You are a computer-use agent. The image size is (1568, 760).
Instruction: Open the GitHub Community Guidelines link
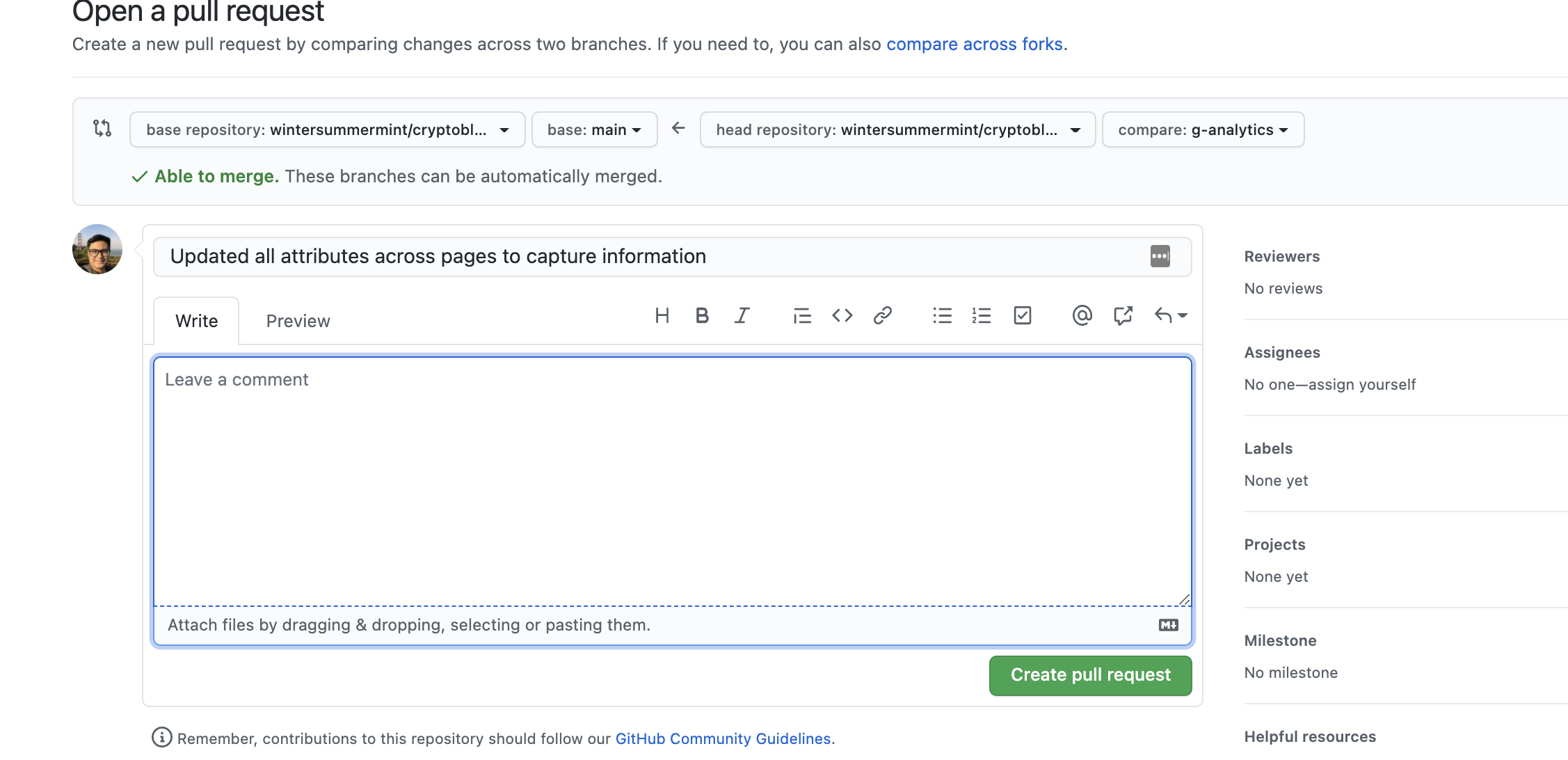coord(723,738)
